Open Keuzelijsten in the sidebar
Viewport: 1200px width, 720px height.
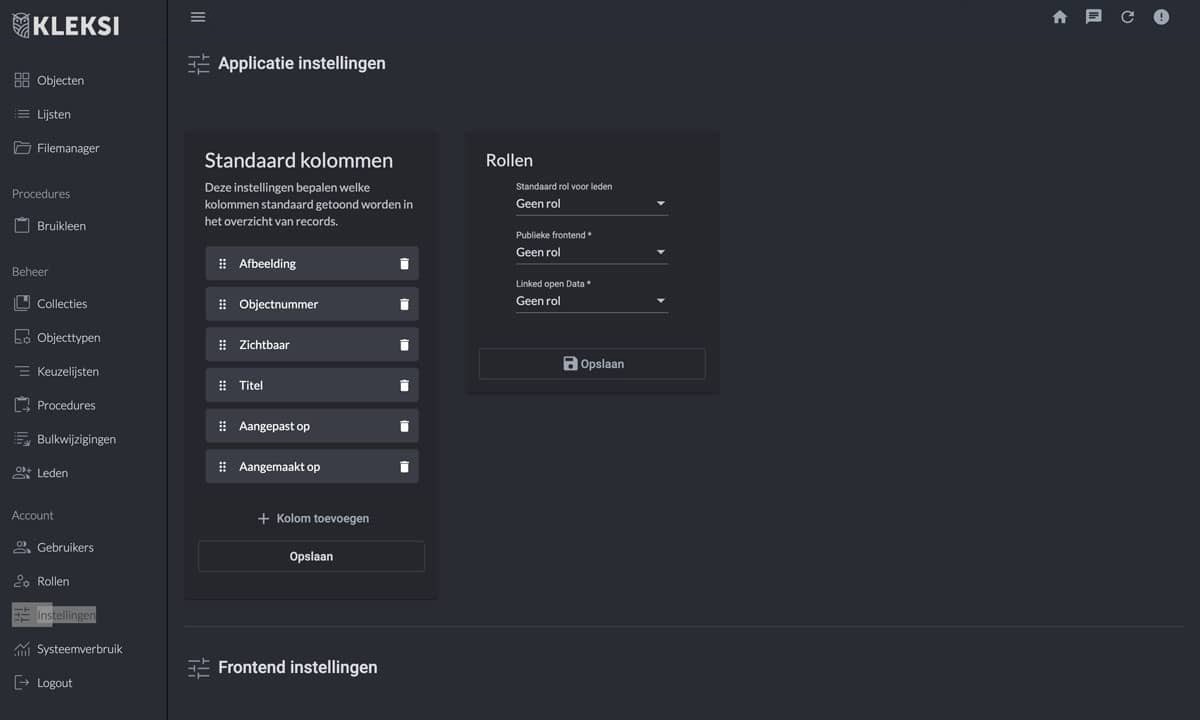tap(67, 371)
